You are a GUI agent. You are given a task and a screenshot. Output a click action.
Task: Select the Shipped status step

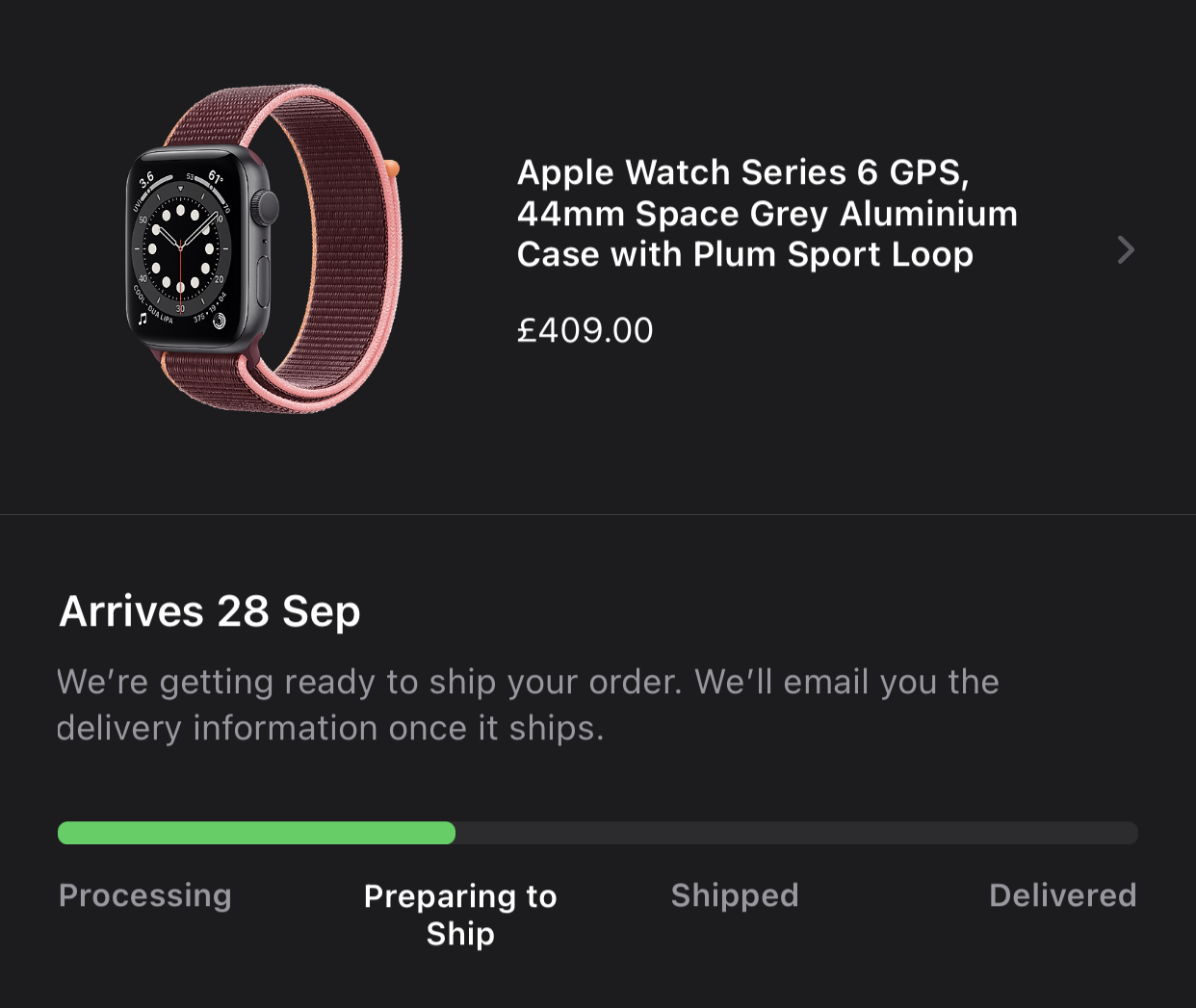735,895
